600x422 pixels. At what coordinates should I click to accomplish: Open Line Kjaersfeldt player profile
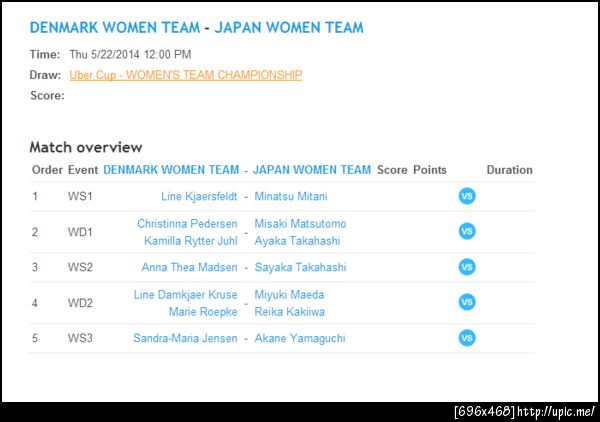click(x=199, y=197)
